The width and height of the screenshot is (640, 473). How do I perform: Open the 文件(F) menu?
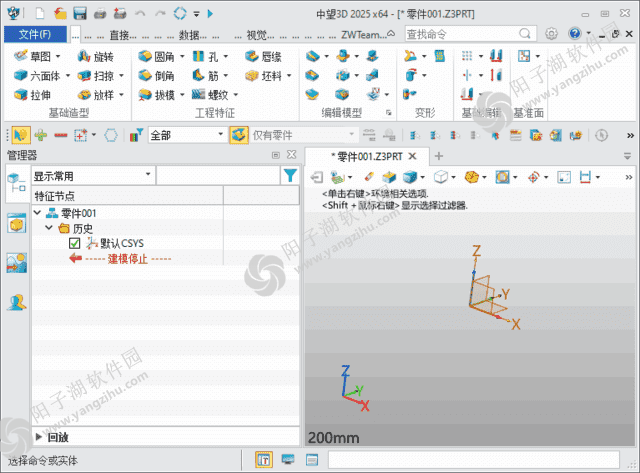click(35, 34)
